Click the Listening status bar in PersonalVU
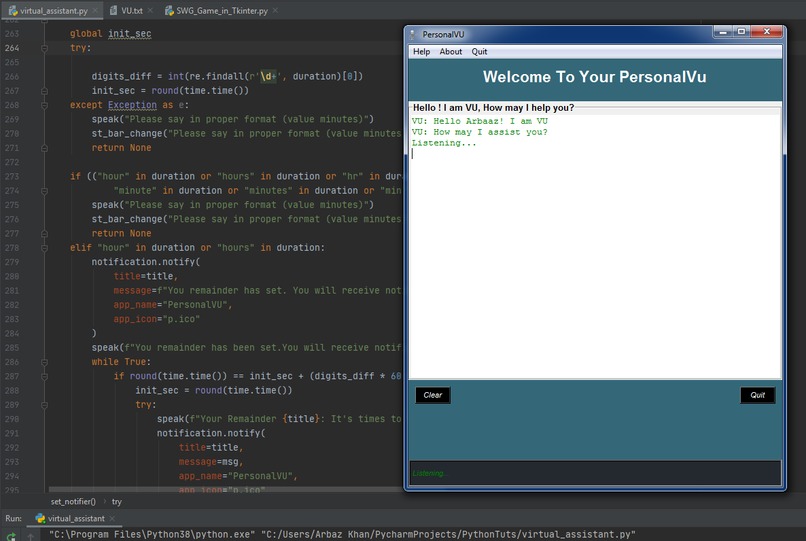Screen dimensions: 806x541 (x=595, y=473)
